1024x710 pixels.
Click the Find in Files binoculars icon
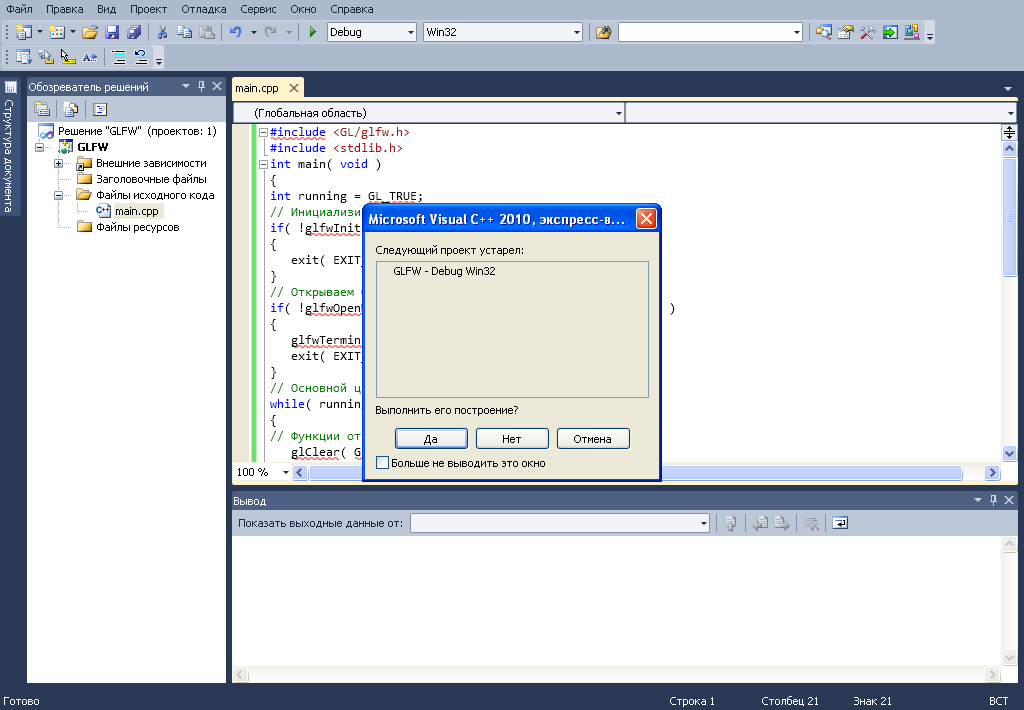(603, 32)
